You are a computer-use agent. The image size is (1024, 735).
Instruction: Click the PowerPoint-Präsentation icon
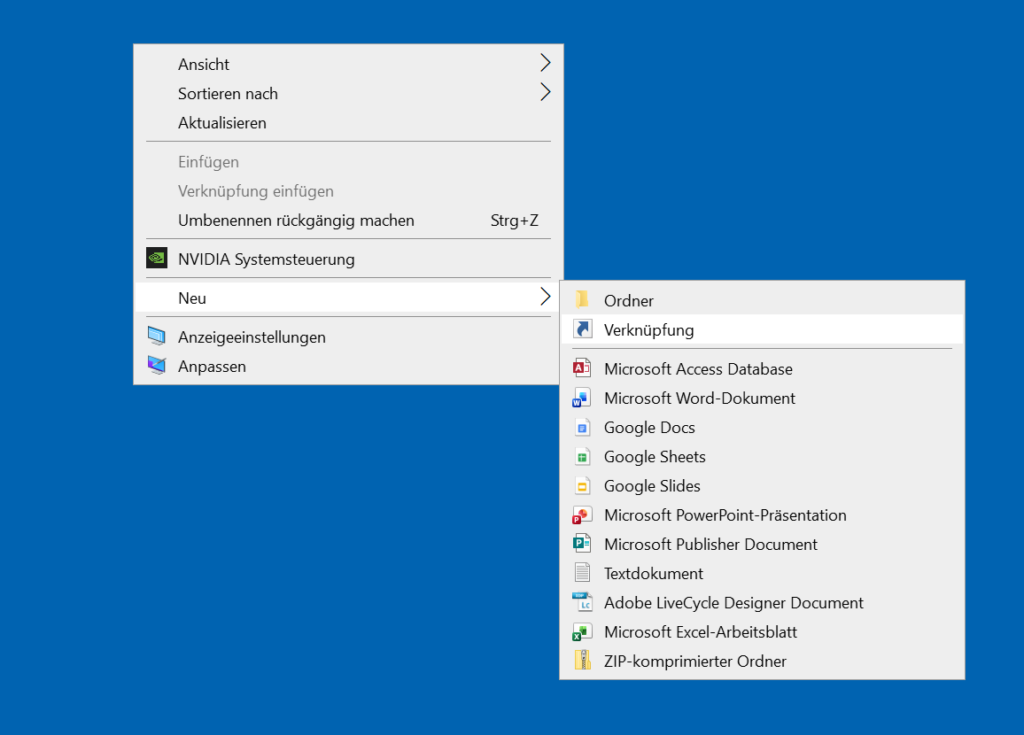(x=582, y=515)
